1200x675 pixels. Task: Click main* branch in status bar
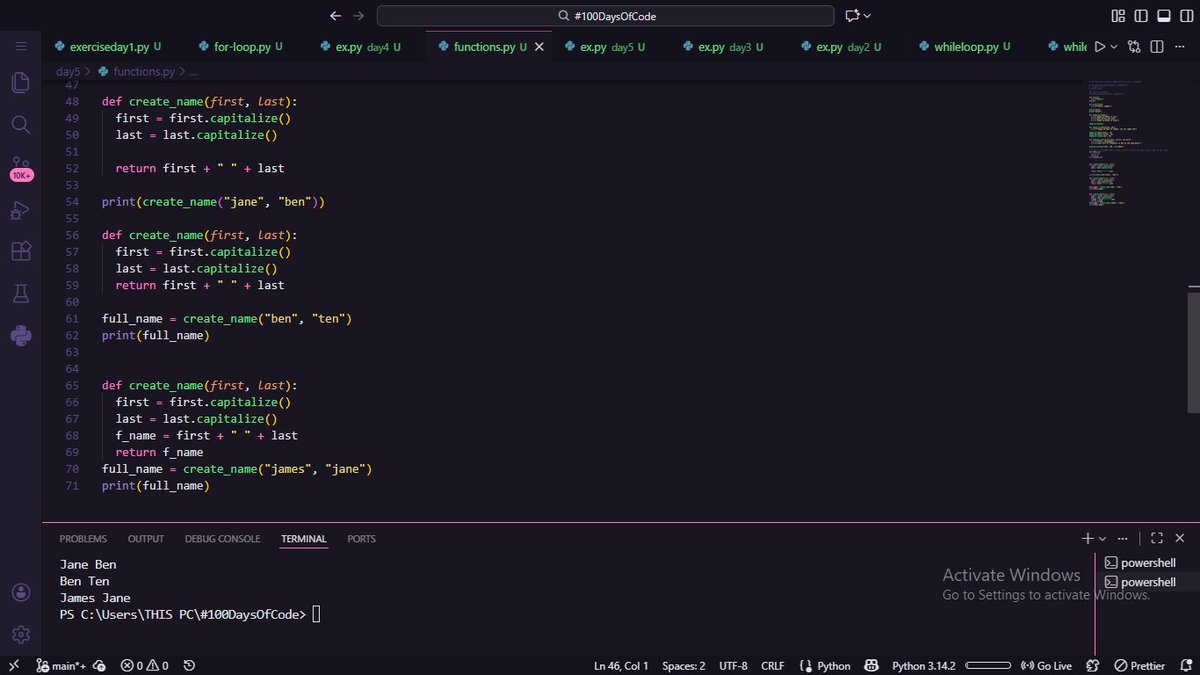pyautogui.click(x=62, y=665)
